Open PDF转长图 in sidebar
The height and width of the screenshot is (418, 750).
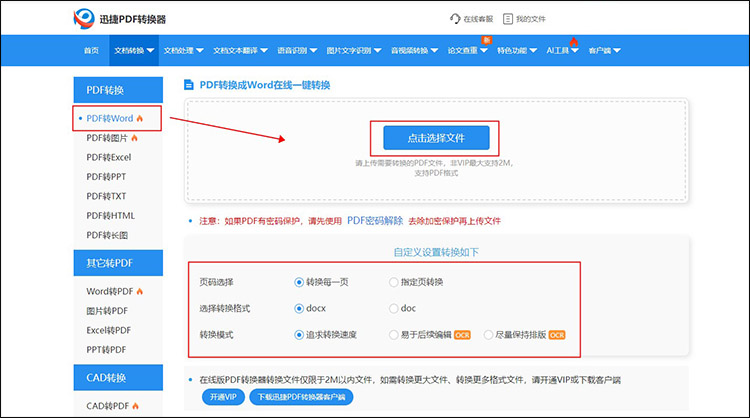107,235
